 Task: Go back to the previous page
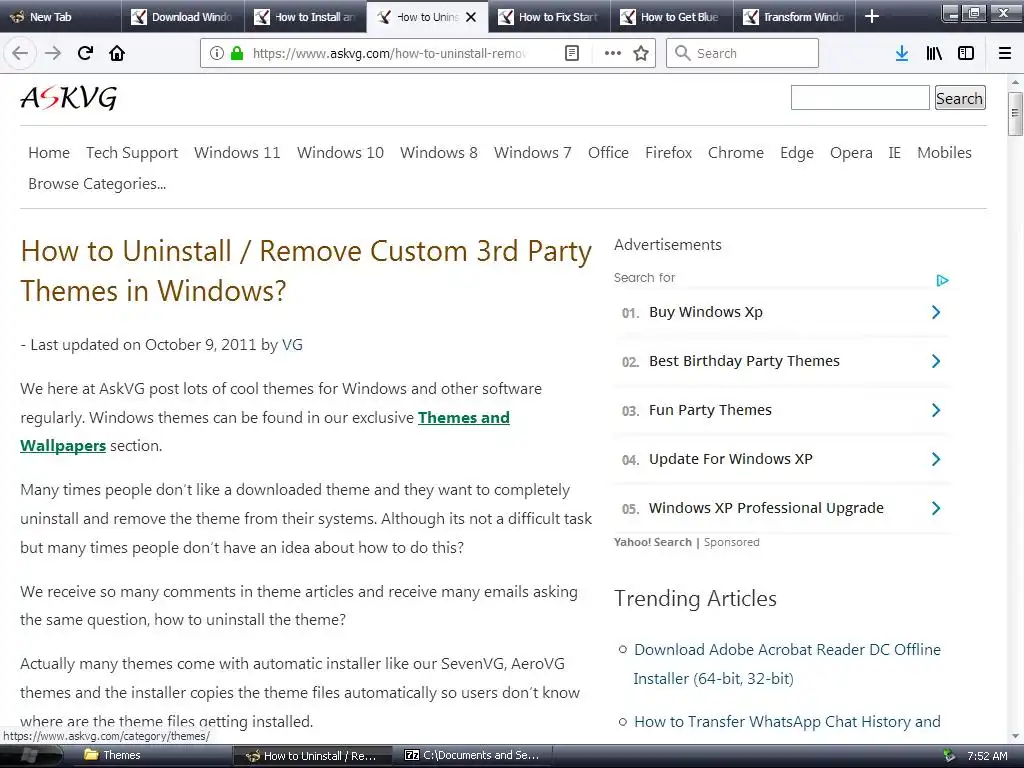click(20, 53)
